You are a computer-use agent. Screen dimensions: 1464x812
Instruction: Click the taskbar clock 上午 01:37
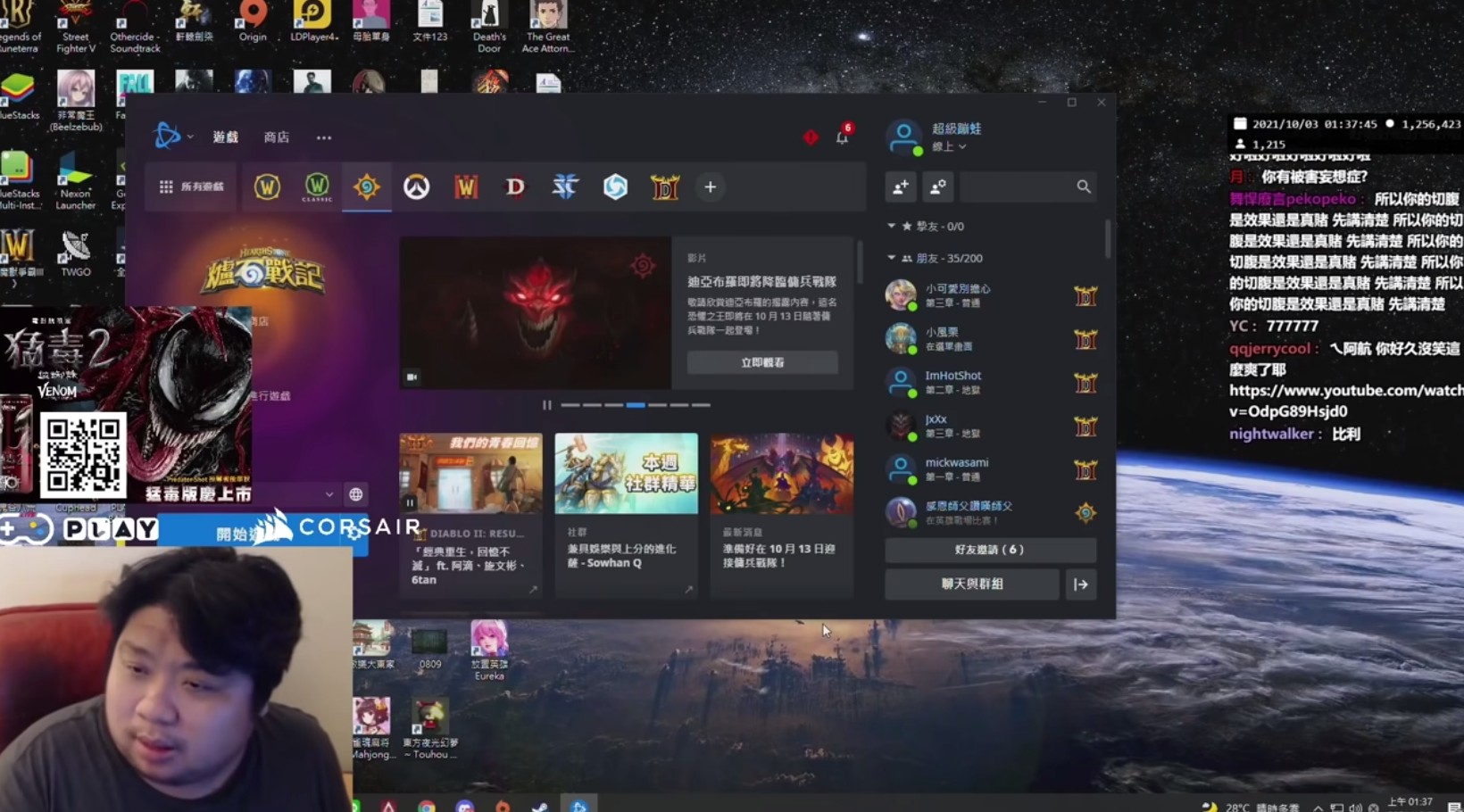(1410, 802)
